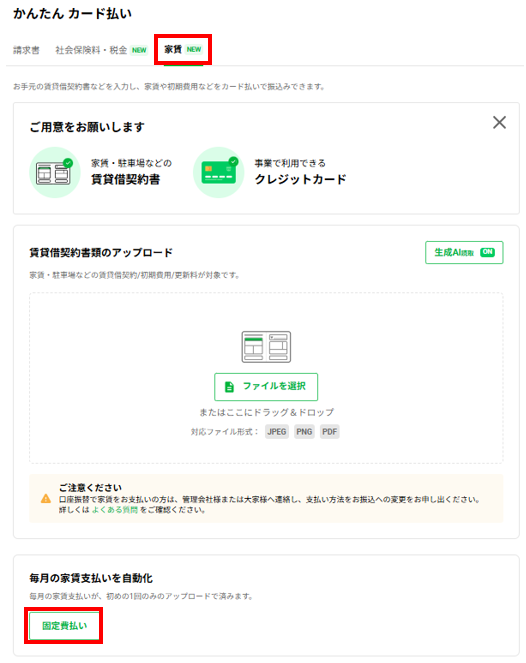Click the またはここにドラッグ&ドロップ text
The height and width of the screenshot is (663, 526).
tap(266, 412)
